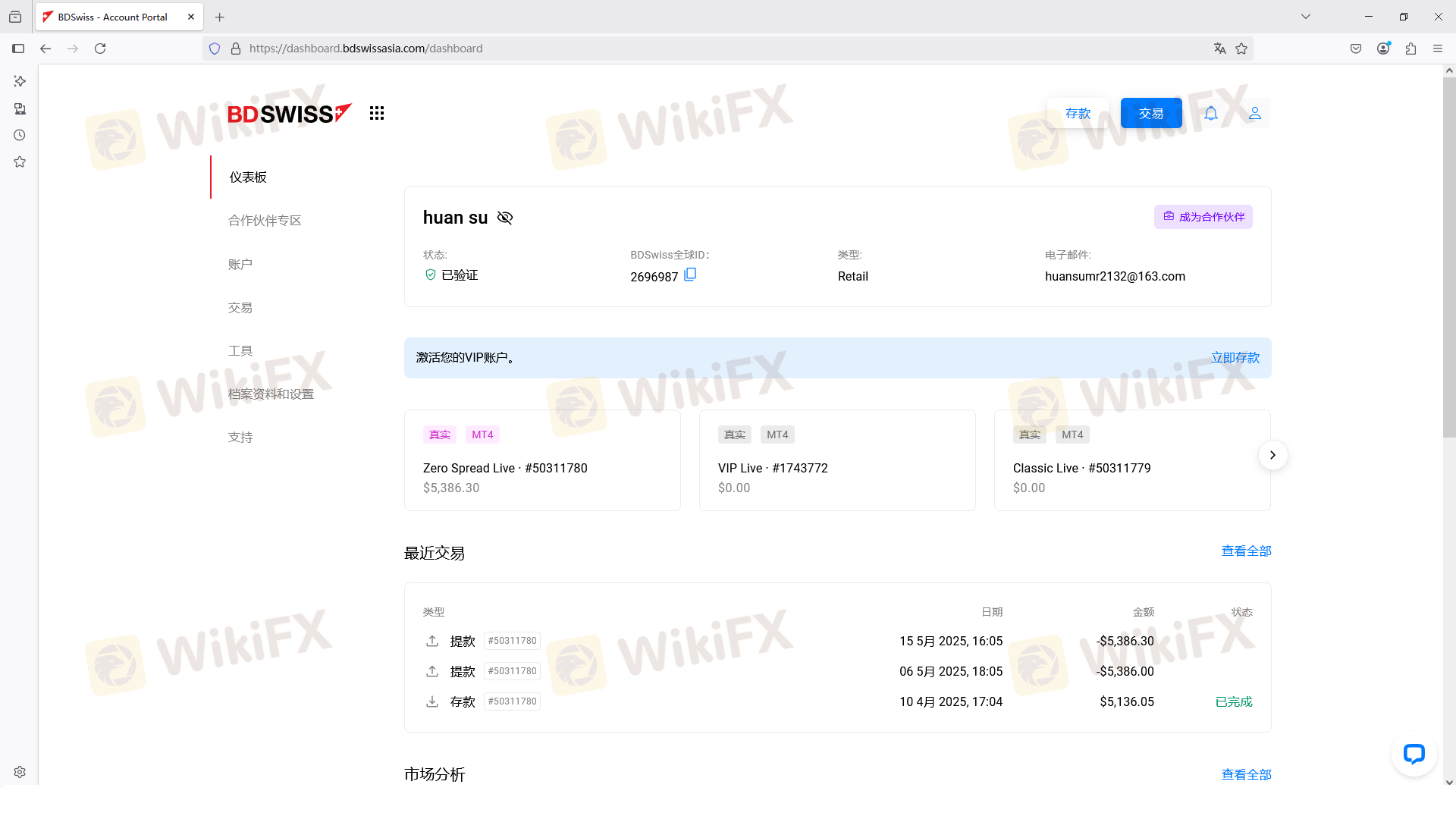This screenshot has height=819, width=1456.
Task: Open recent browsing tab overview icon
Action: click(x=15, y=17)
